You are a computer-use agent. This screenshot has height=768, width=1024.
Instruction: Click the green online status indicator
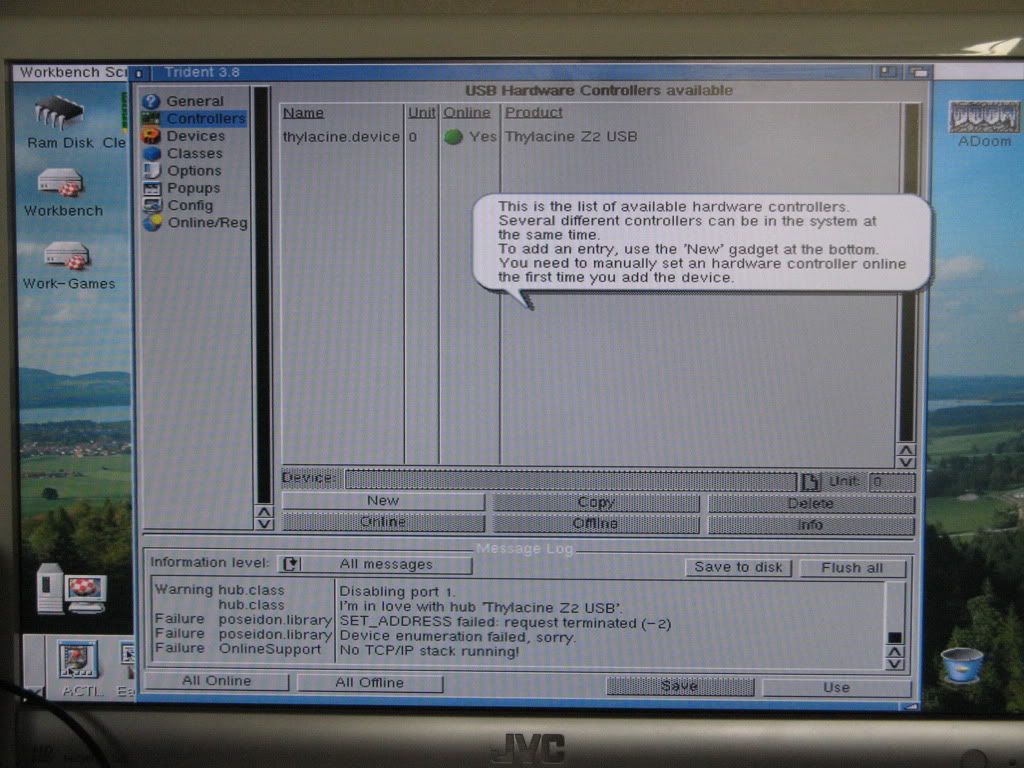pos(453,137)
